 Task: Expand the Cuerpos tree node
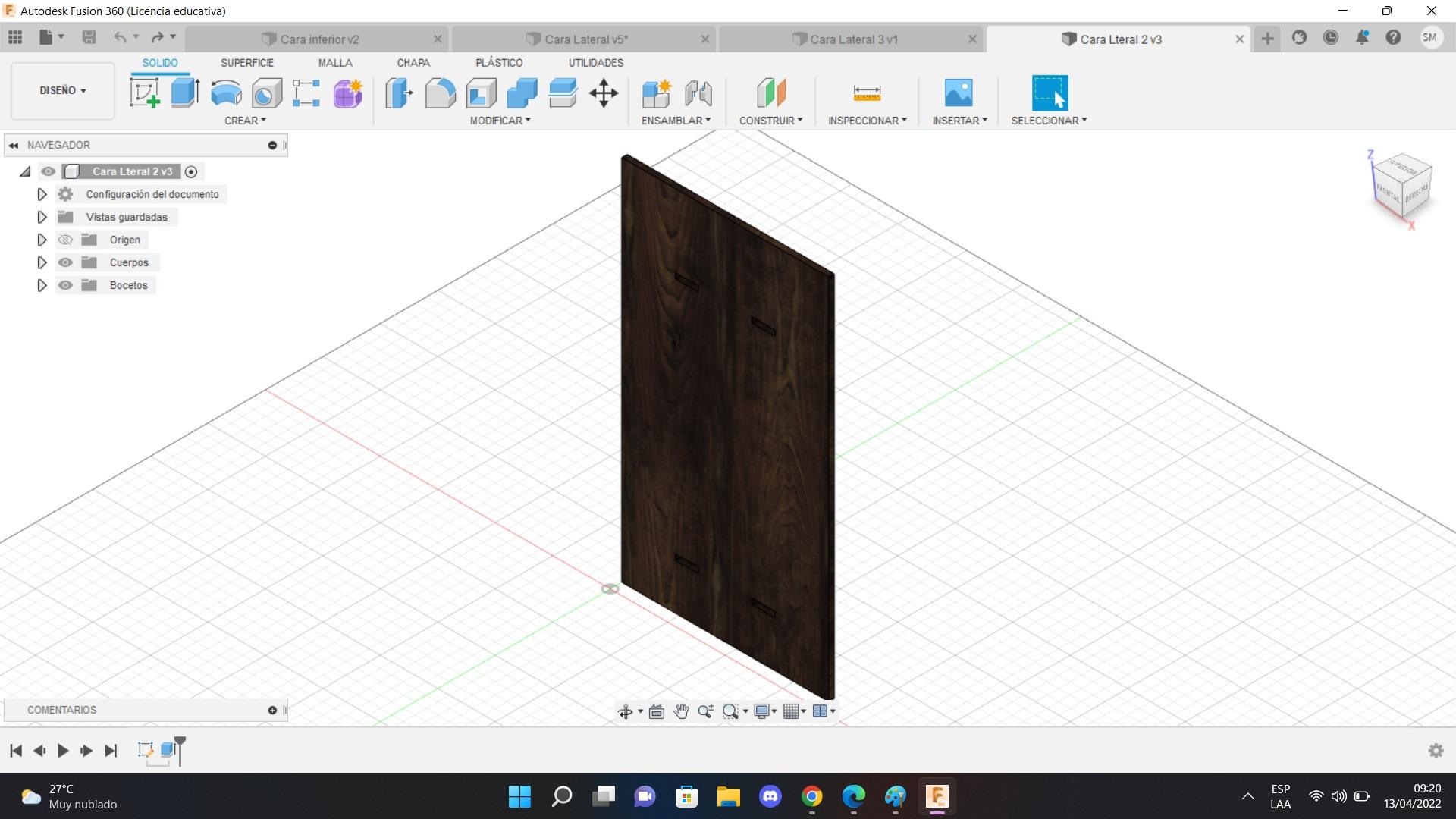42,262
